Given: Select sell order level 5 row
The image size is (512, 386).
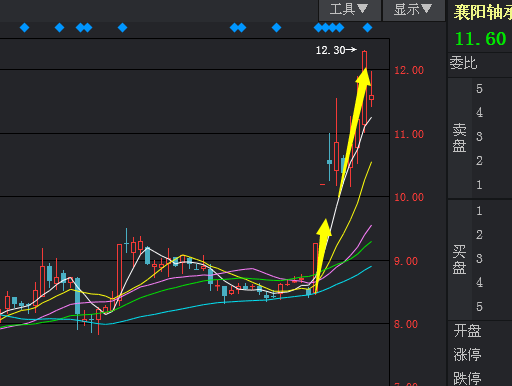Looking at the screenshot, I should (x=492, y=89).
